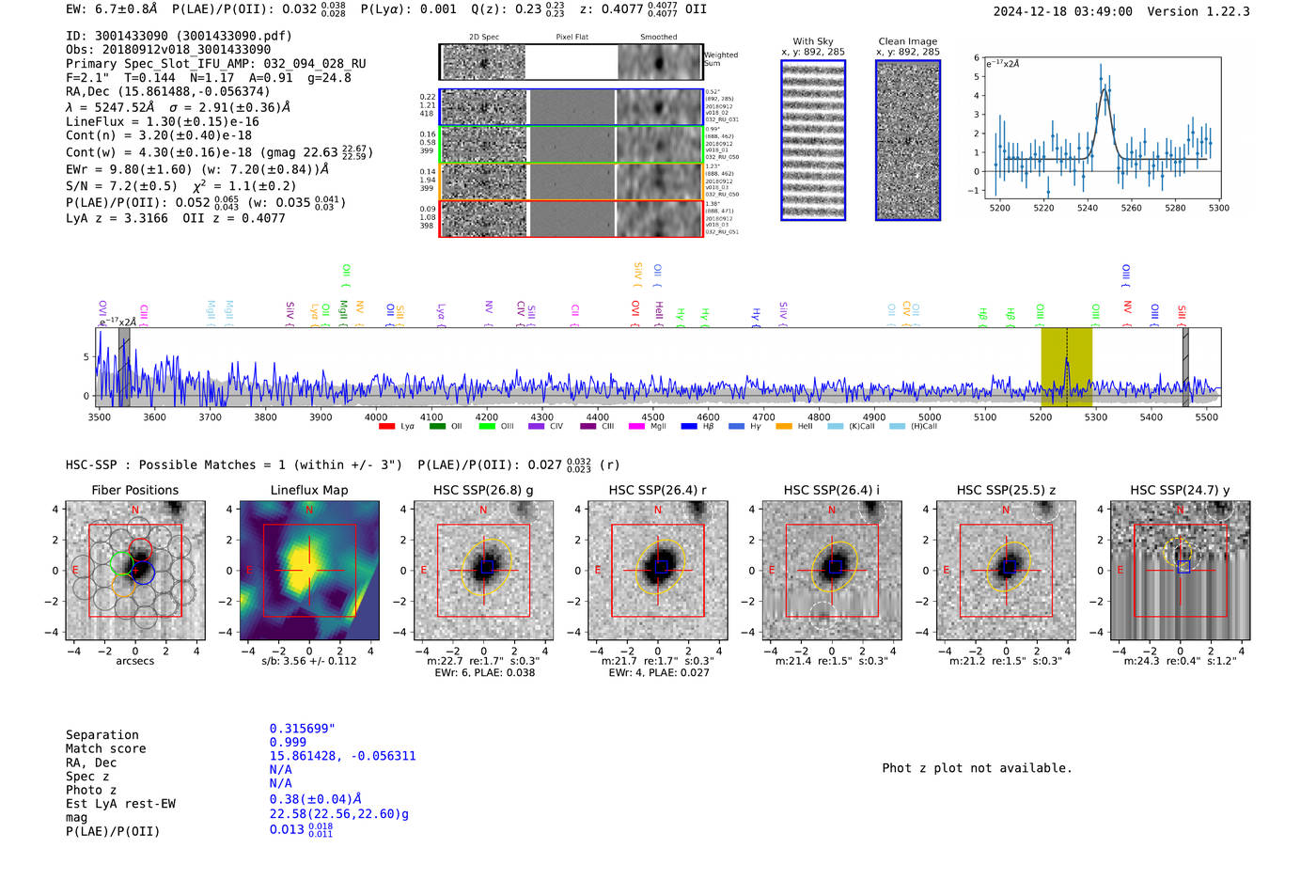Open the HSC SSP(26.4) i cutout

coord(831,571)
